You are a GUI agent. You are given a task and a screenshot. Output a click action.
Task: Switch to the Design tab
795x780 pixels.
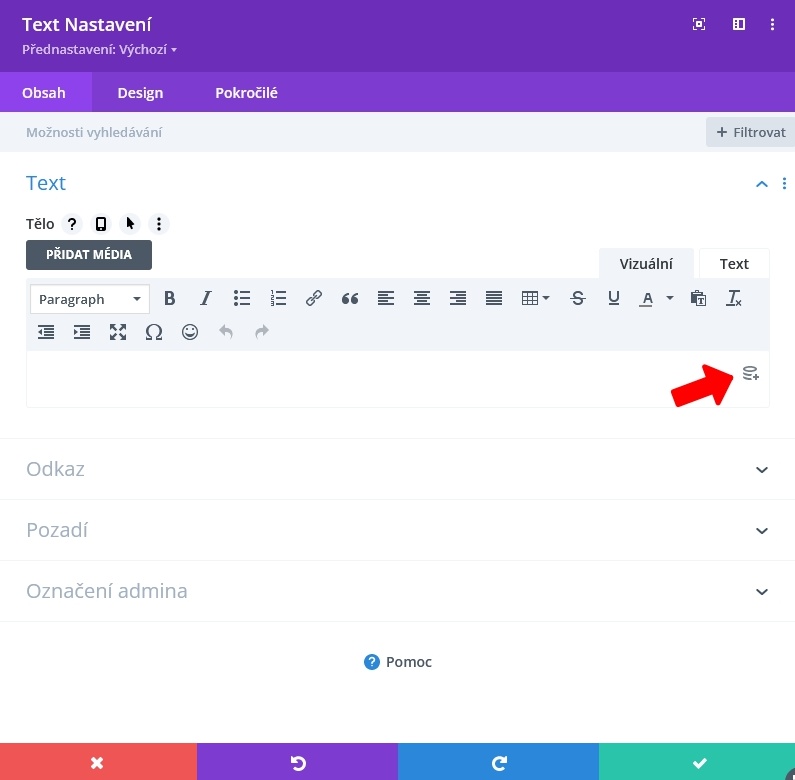pos(140,93)
